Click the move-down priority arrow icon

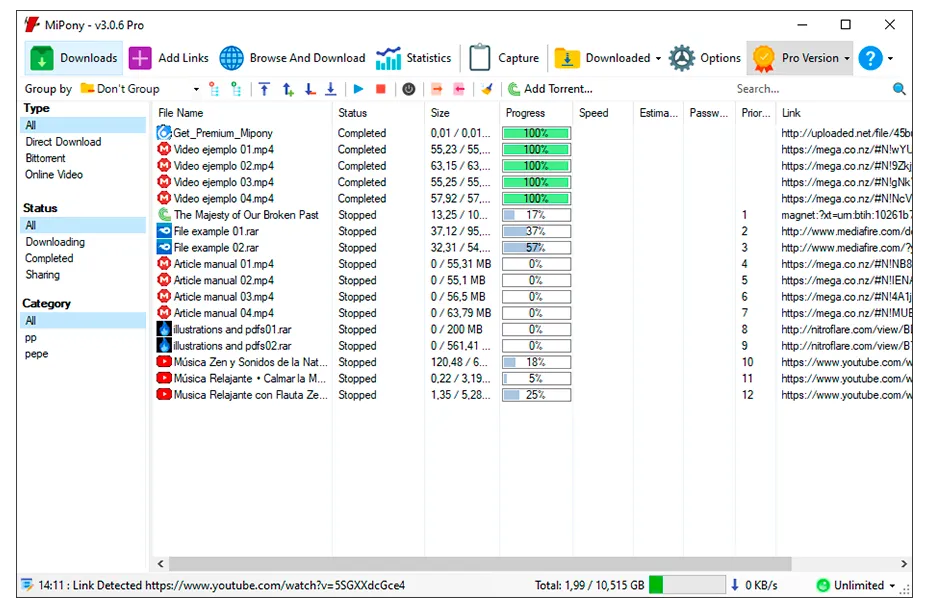tap(310, 89)
